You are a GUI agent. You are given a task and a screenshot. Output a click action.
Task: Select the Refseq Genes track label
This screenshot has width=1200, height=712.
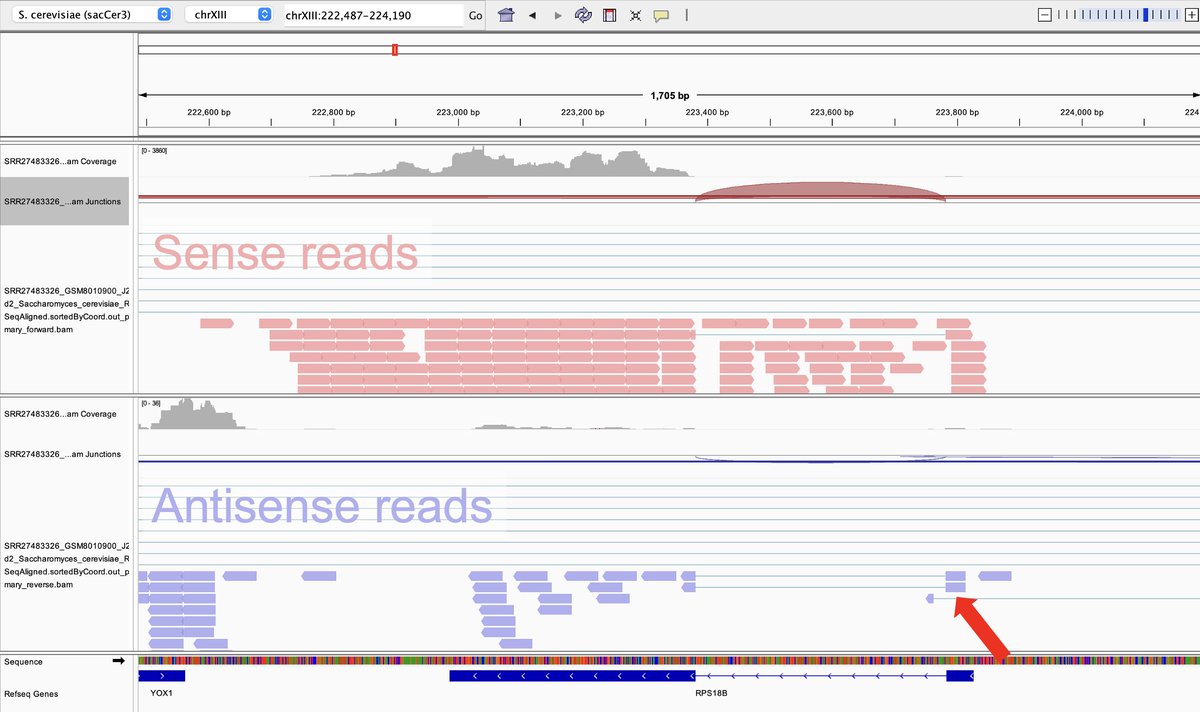[x=31, y=692]
